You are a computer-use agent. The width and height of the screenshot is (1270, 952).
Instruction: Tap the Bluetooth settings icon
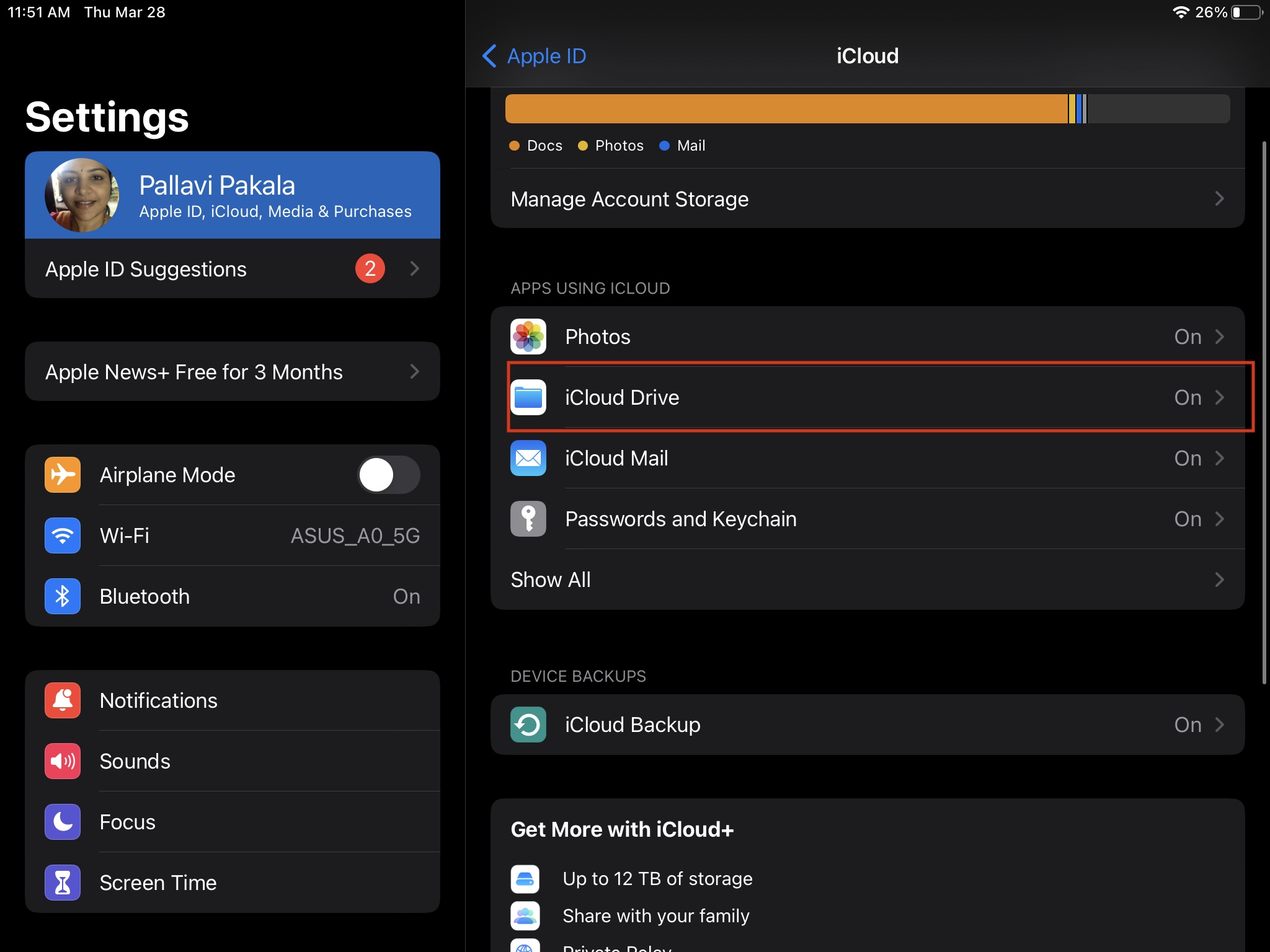[63, 596]
